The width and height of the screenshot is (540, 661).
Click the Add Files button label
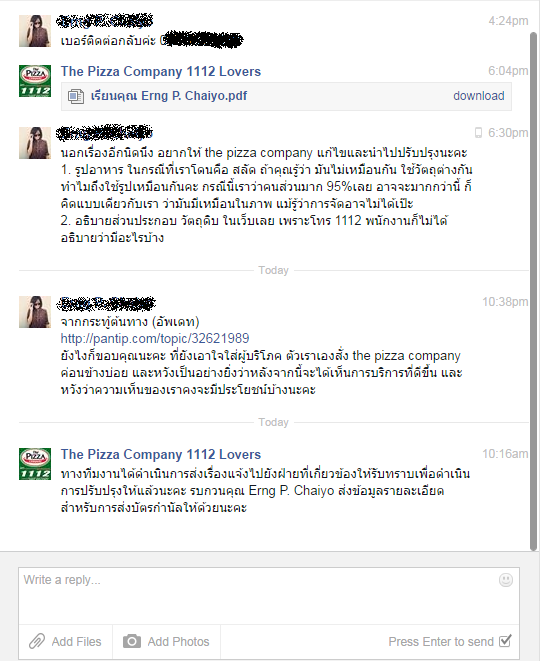(76, 641)
